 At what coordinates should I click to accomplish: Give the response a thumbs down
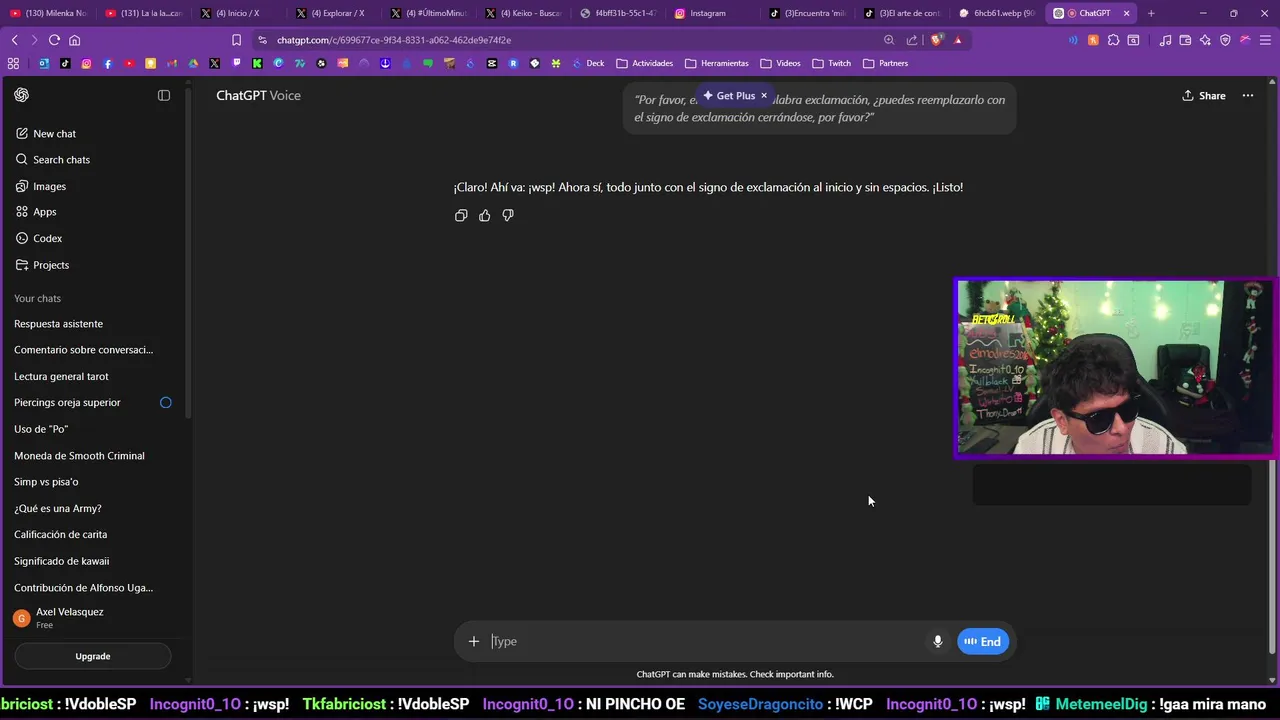pyautogui.click(x=508, y=215)
